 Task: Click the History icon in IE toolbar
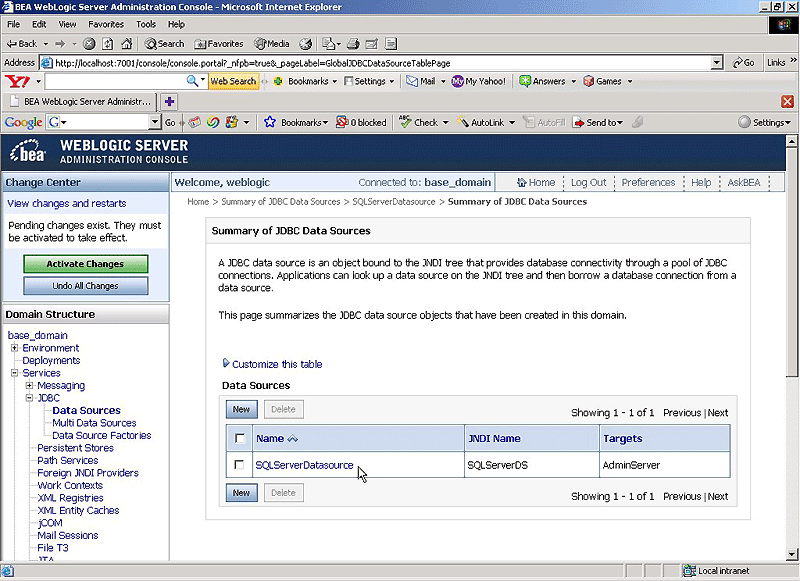pos(305,44)
